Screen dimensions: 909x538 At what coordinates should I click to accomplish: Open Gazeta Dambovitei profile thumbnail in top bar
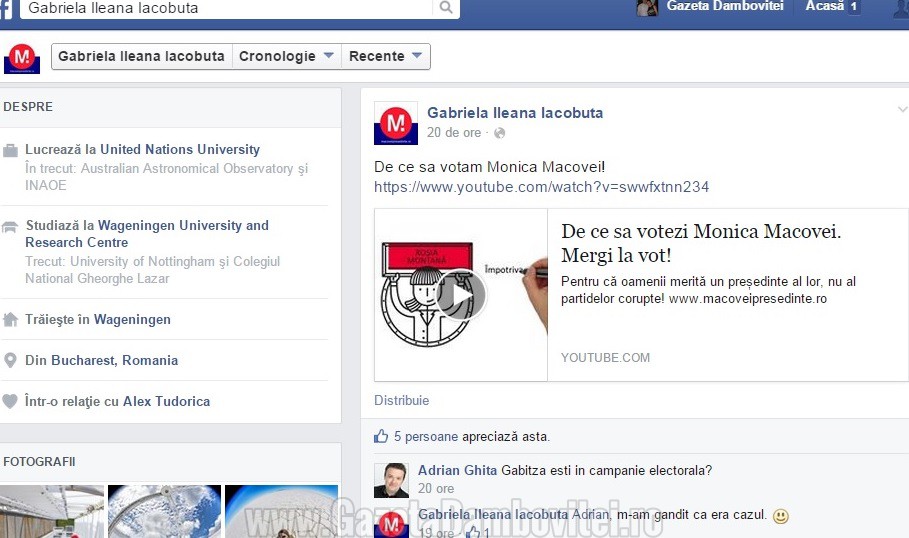[x=647, y=8]
